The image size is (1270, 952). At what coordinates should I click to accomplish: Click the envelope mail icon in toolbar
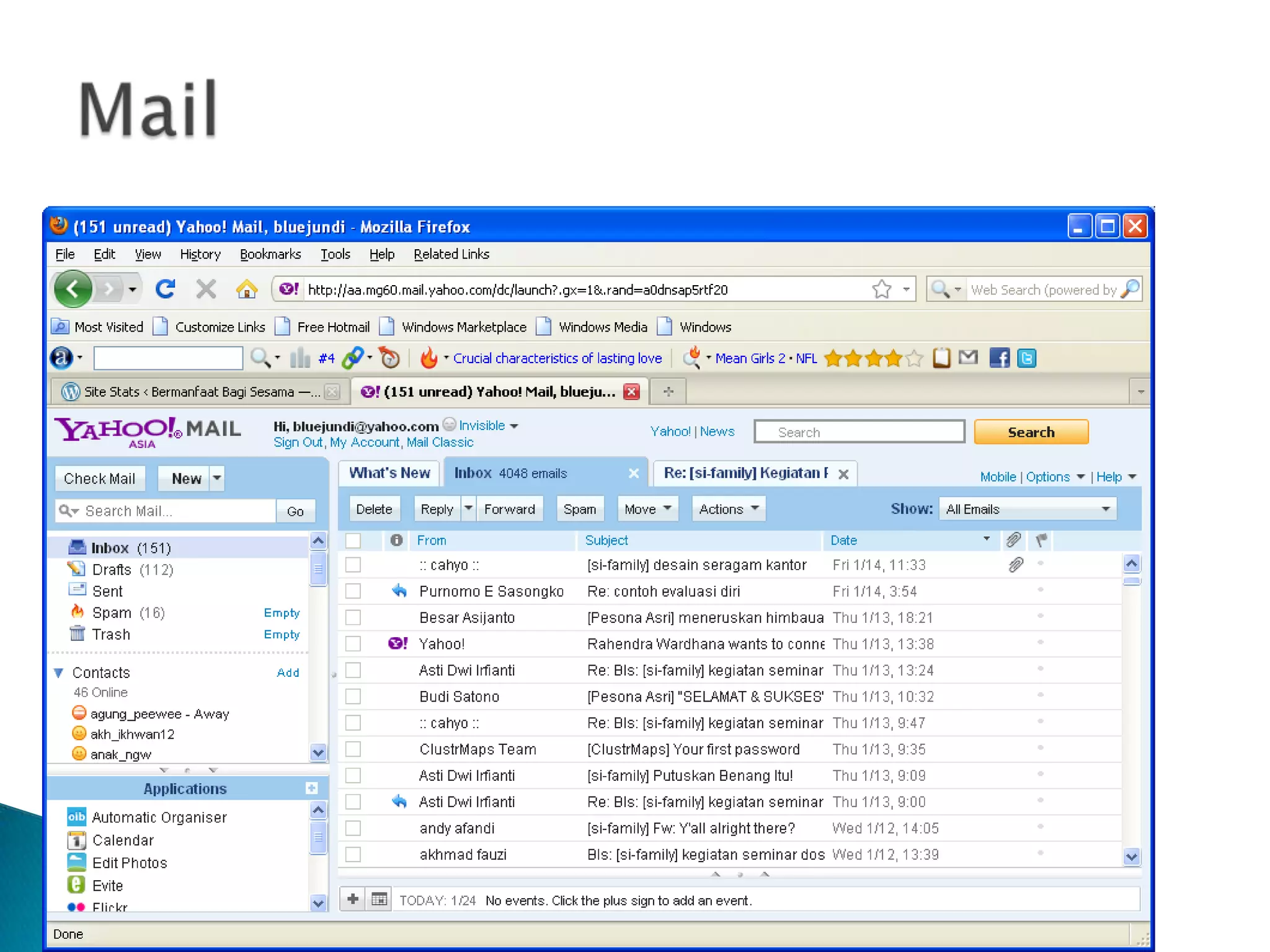pos(968,357)
